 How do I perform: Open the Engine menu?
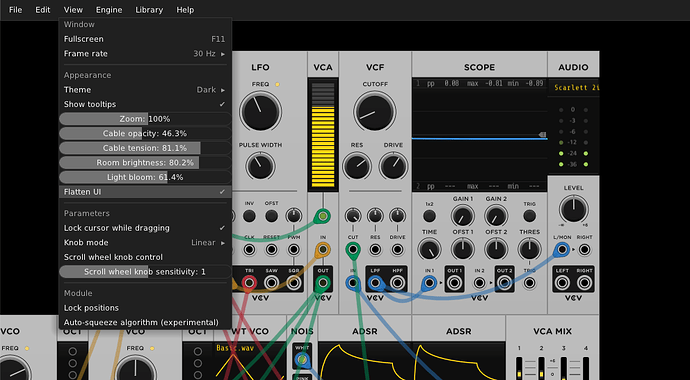pos(109,10)
